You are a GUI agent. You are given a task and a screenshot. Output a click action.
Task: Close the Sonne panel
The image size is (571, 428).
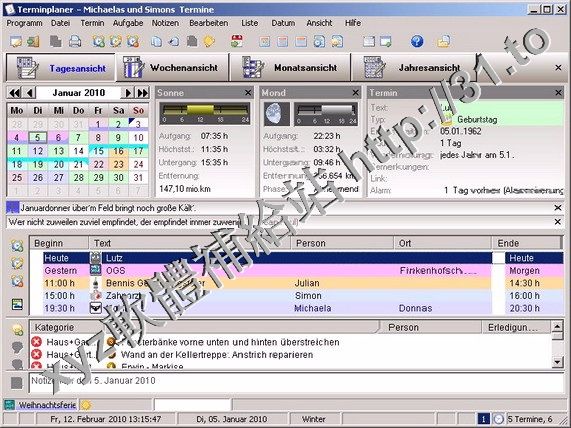tap(248, 93)
